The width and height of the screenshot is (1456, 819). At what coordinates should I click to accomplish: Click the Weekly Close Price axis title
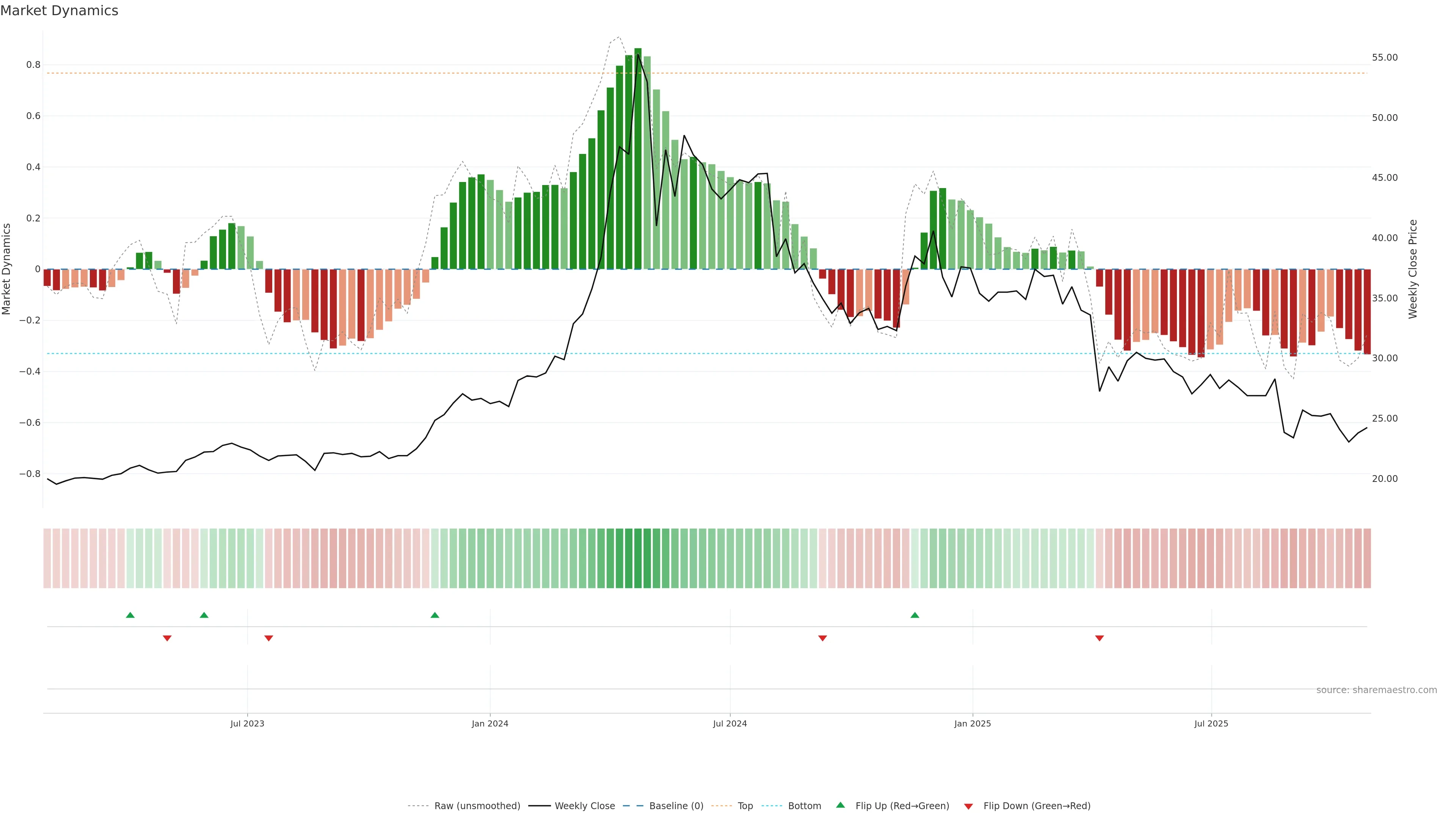click(x=1413, y=269)
